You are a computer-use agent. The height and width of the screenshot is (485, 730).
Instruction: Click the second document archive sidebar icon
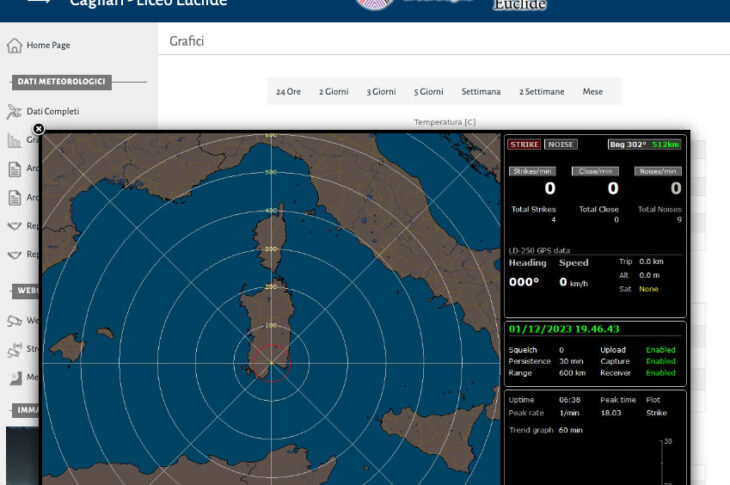pyautogui.click(x=14, y=198)
